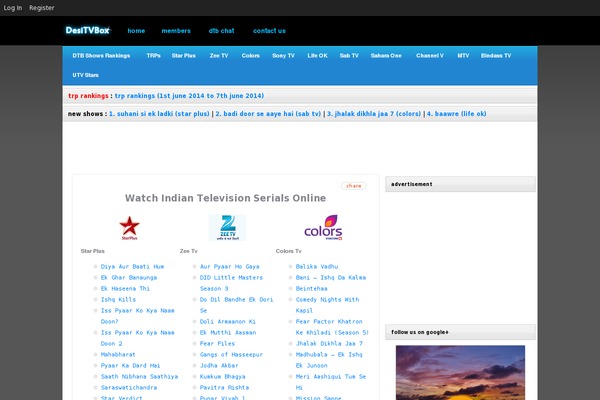Open Pyaar Ka Dard Hai link
The image size is (600, 400).
[x=130, y=366]
